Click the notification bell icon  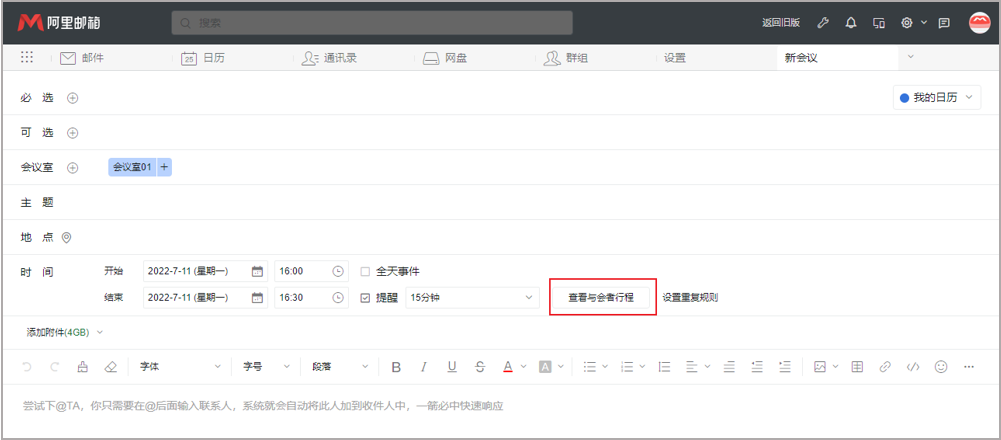[851, 23]
